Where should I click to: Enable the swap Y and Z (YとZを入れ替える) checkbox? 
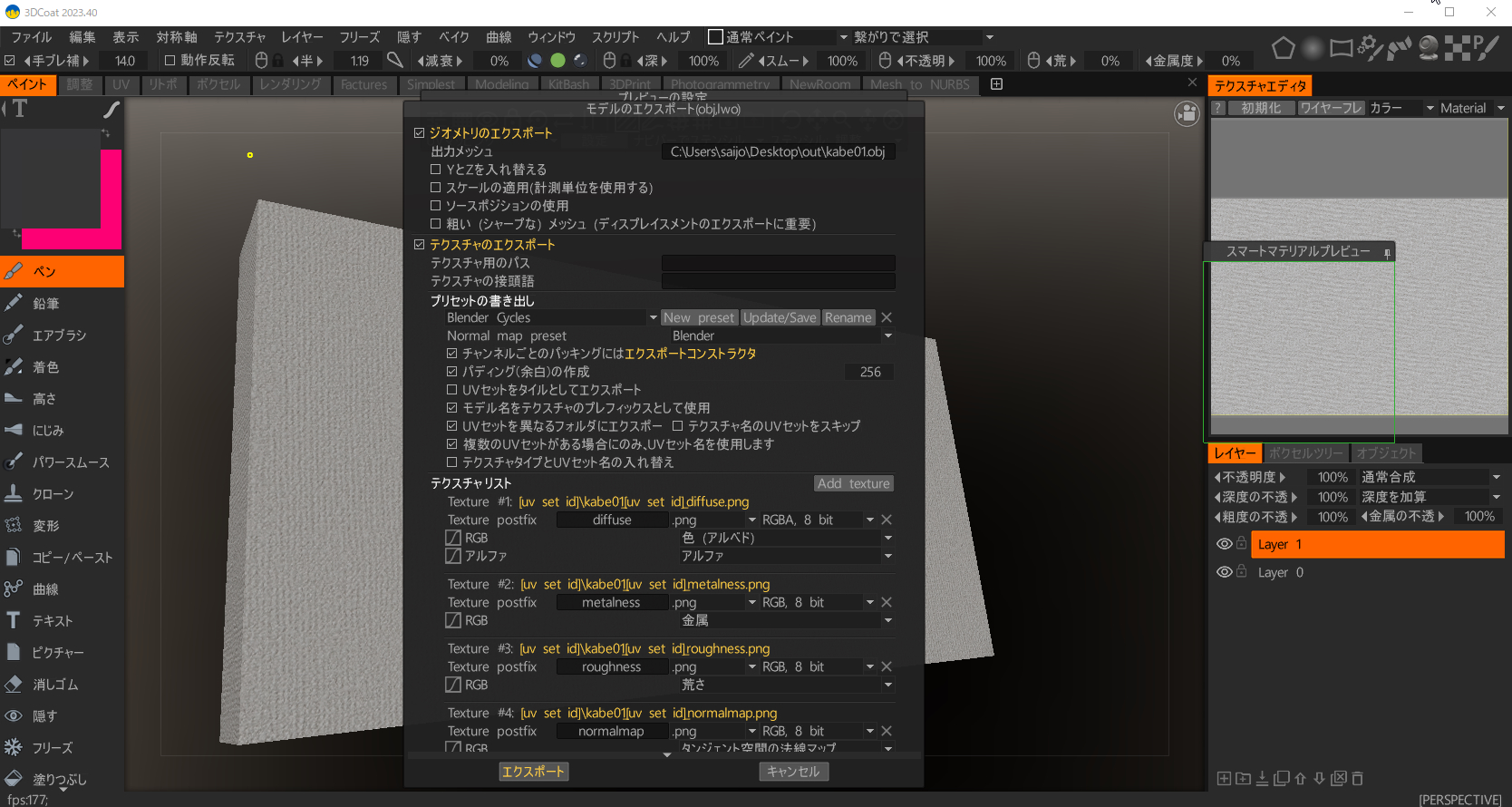click(436, 170)
